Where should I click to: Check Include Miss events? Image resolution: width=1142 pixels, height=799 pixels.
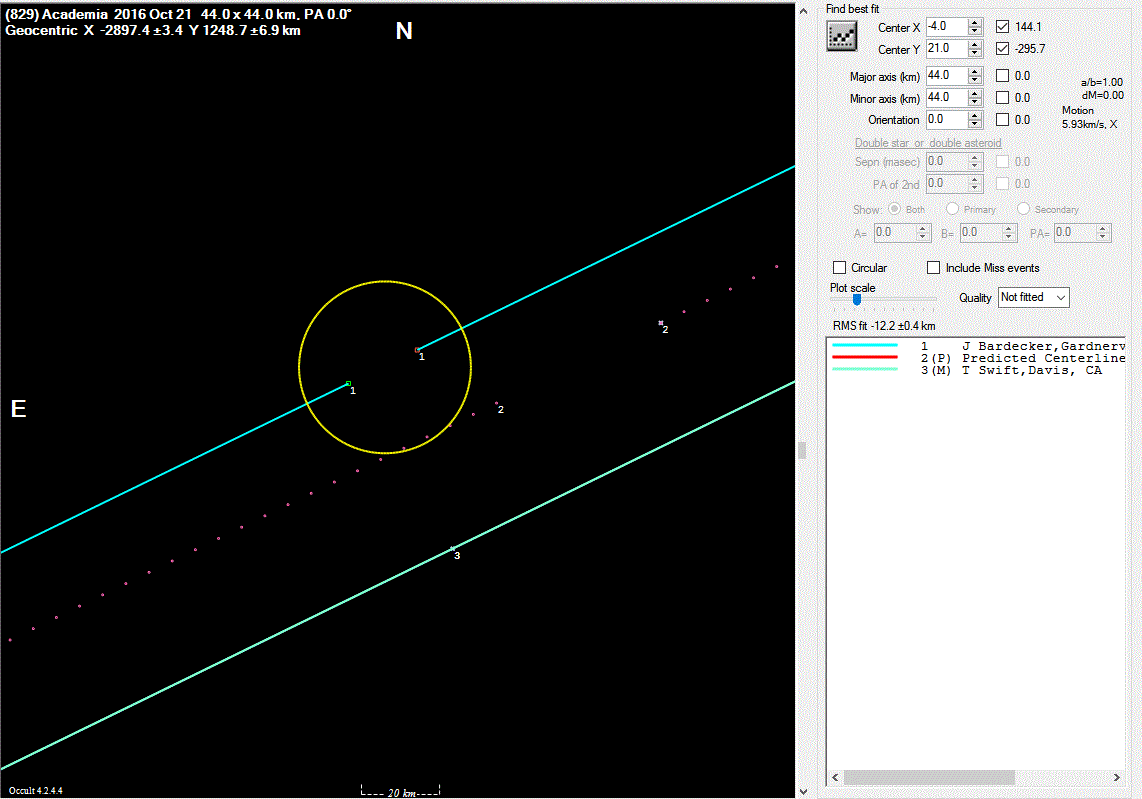click(x=933, y=267)
